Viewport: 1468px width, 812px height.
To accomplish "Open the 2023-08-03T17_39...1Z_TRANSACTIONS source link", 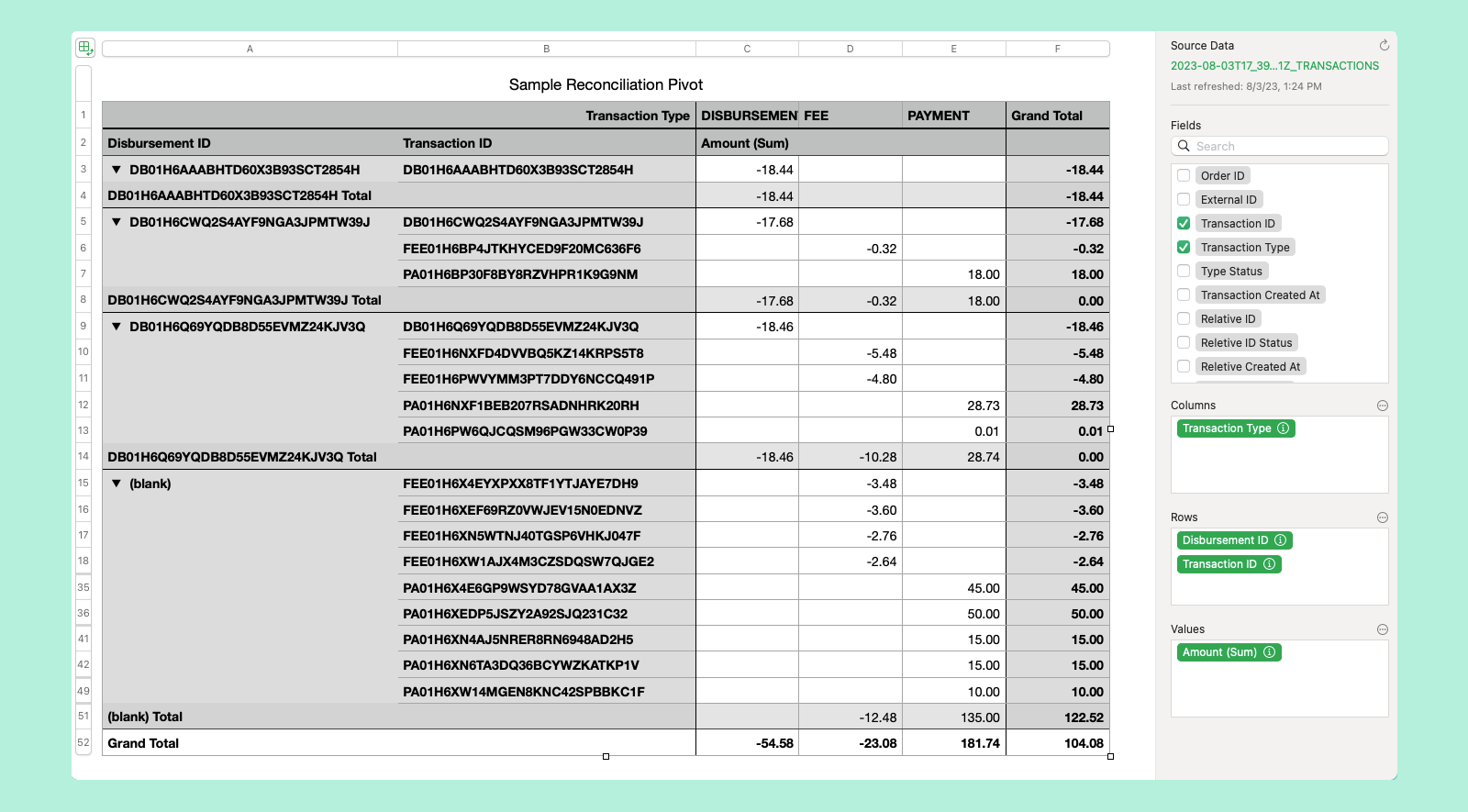I will point(1274,66).
